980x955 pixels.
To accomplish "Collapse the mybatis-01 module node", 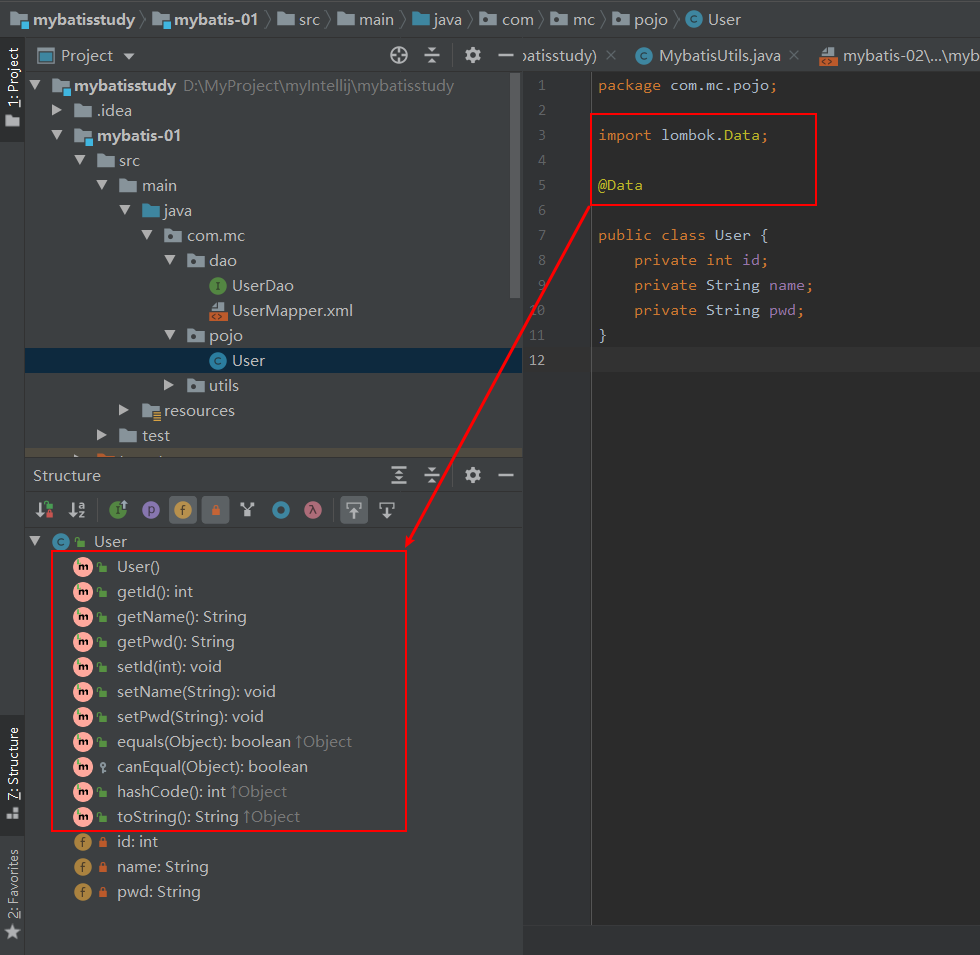I will click(x=58, y=135).
